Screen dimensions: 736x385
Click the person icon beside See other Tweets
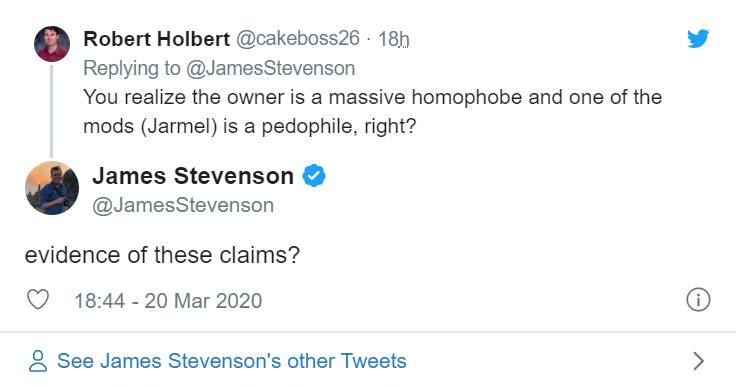(x=38, y=361)
